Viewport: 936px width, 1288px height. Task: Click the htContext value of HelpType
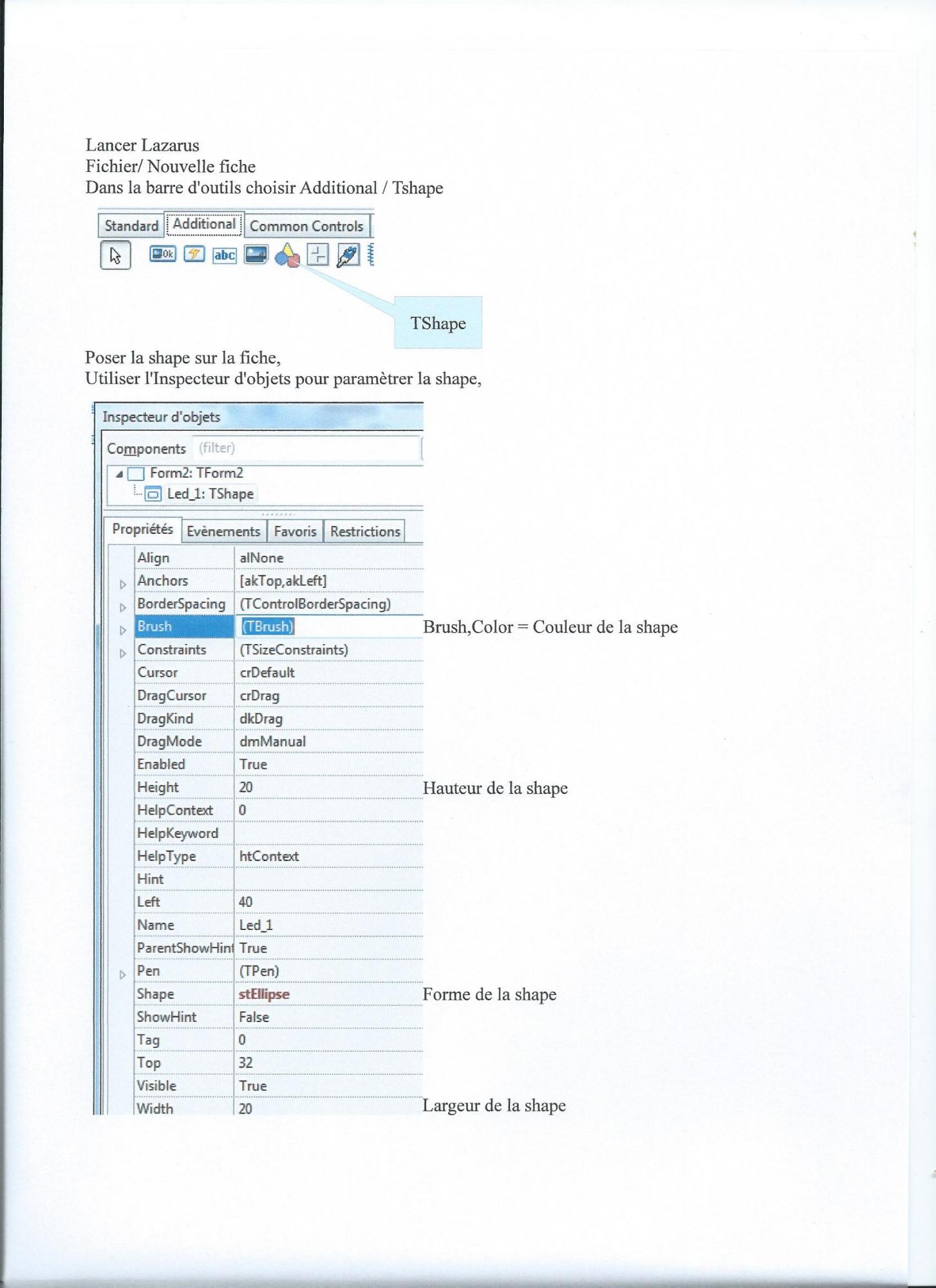[268, 857]
